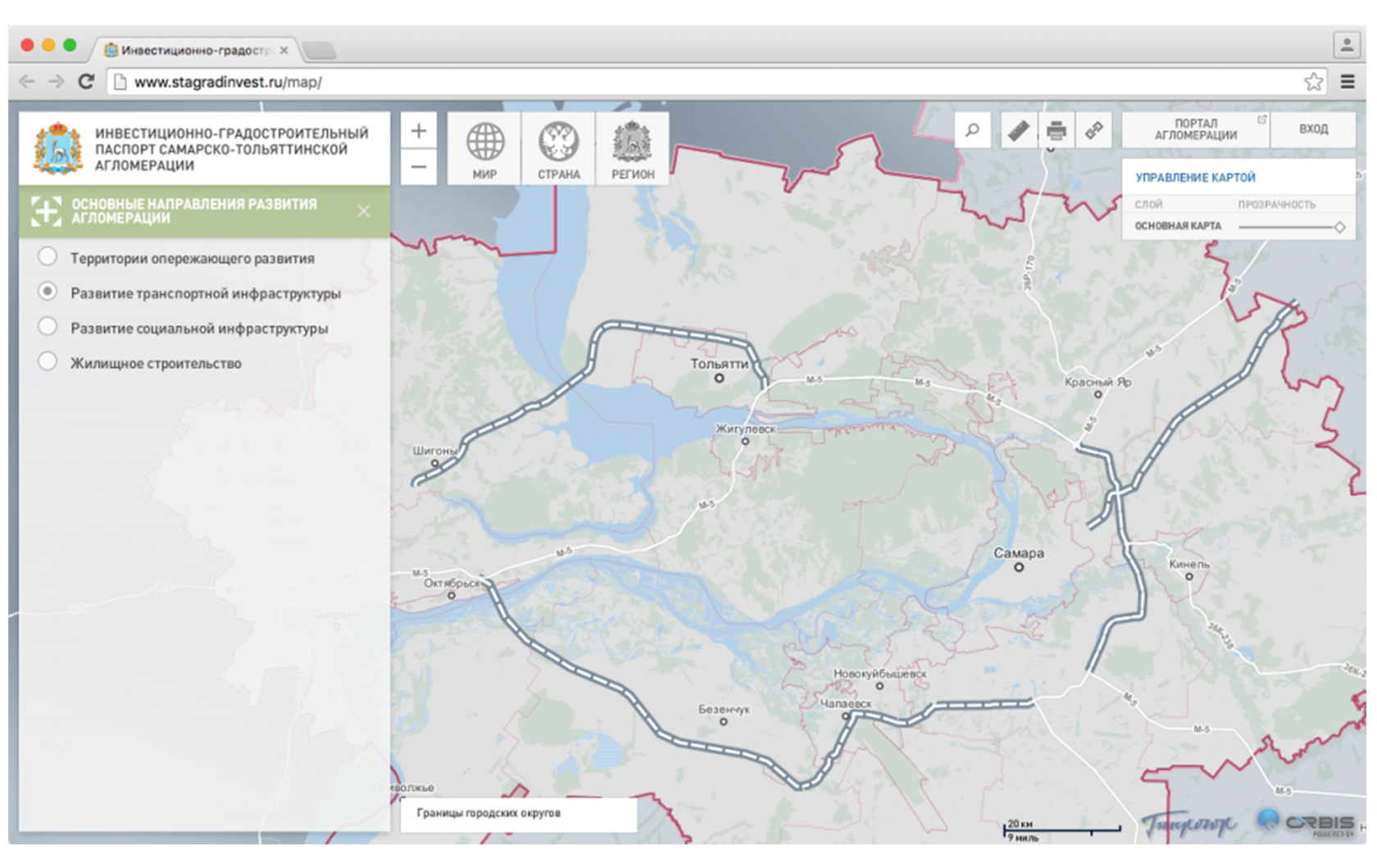
Task: Click the Чапаевск city marker
Action: (x=846, y=716)
